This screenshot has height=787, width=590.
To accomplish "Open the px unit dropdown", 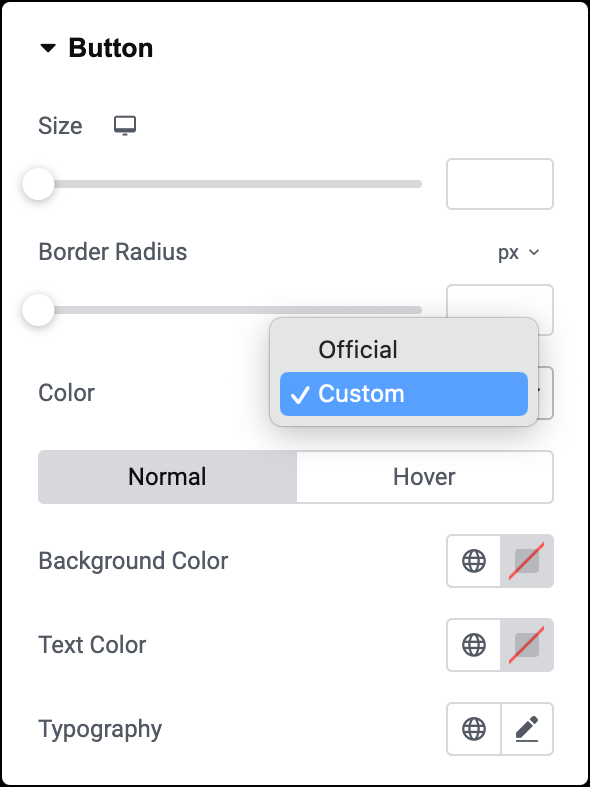I will pyautogui.click(x=519, y=252).
